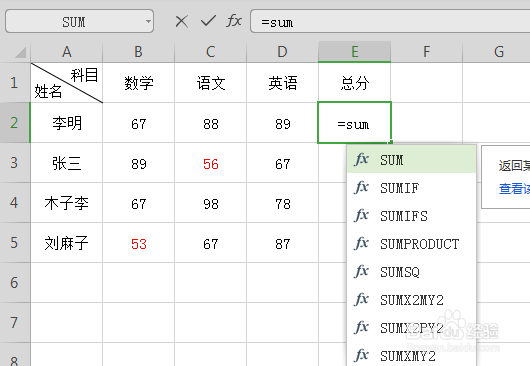The height and width of the screenshot is (366, 530).
Task: Select column E header
Action: click(355, 52)
